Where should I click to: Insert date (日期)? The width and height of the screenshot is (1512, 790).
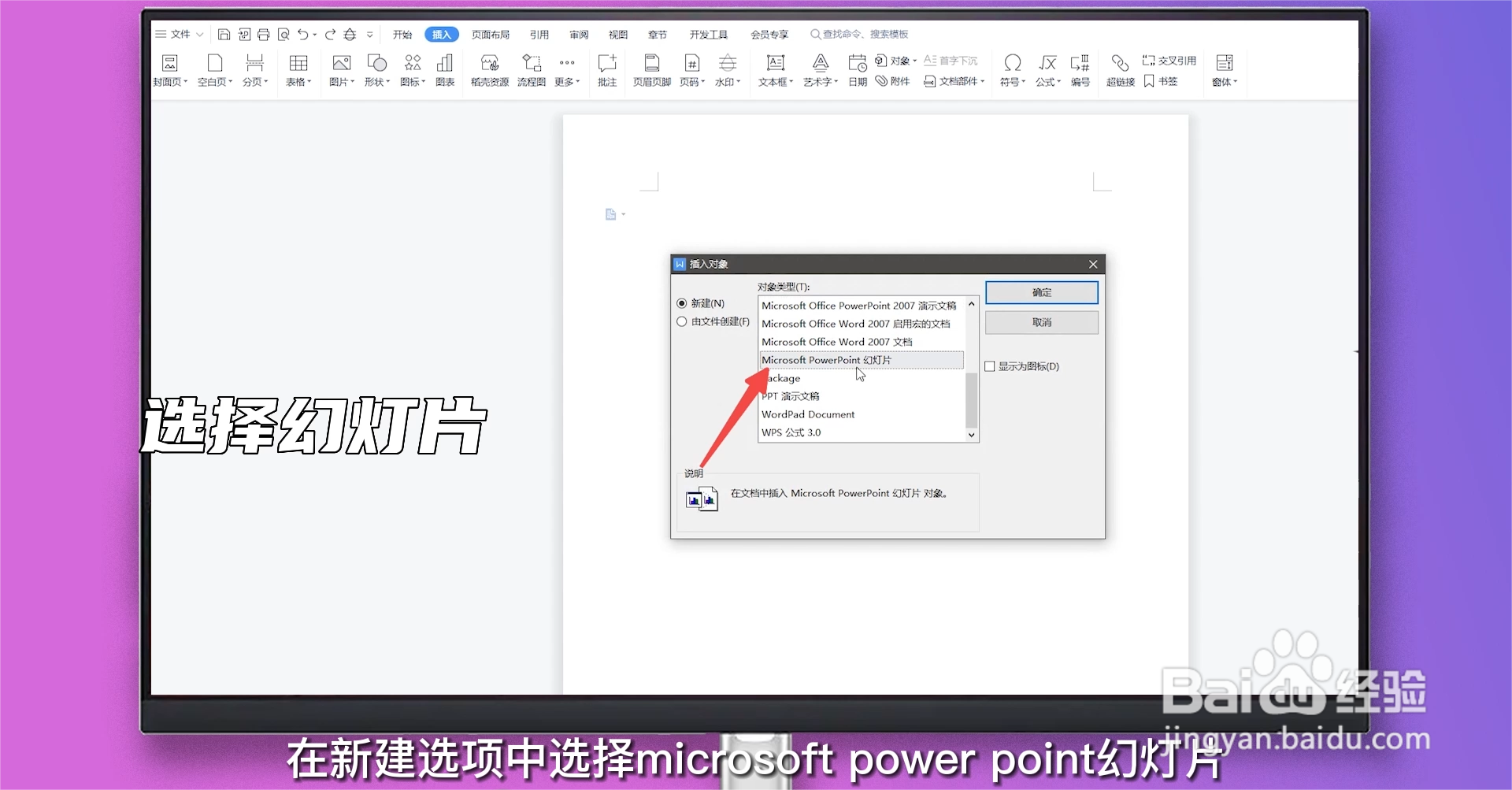(858, 70)
